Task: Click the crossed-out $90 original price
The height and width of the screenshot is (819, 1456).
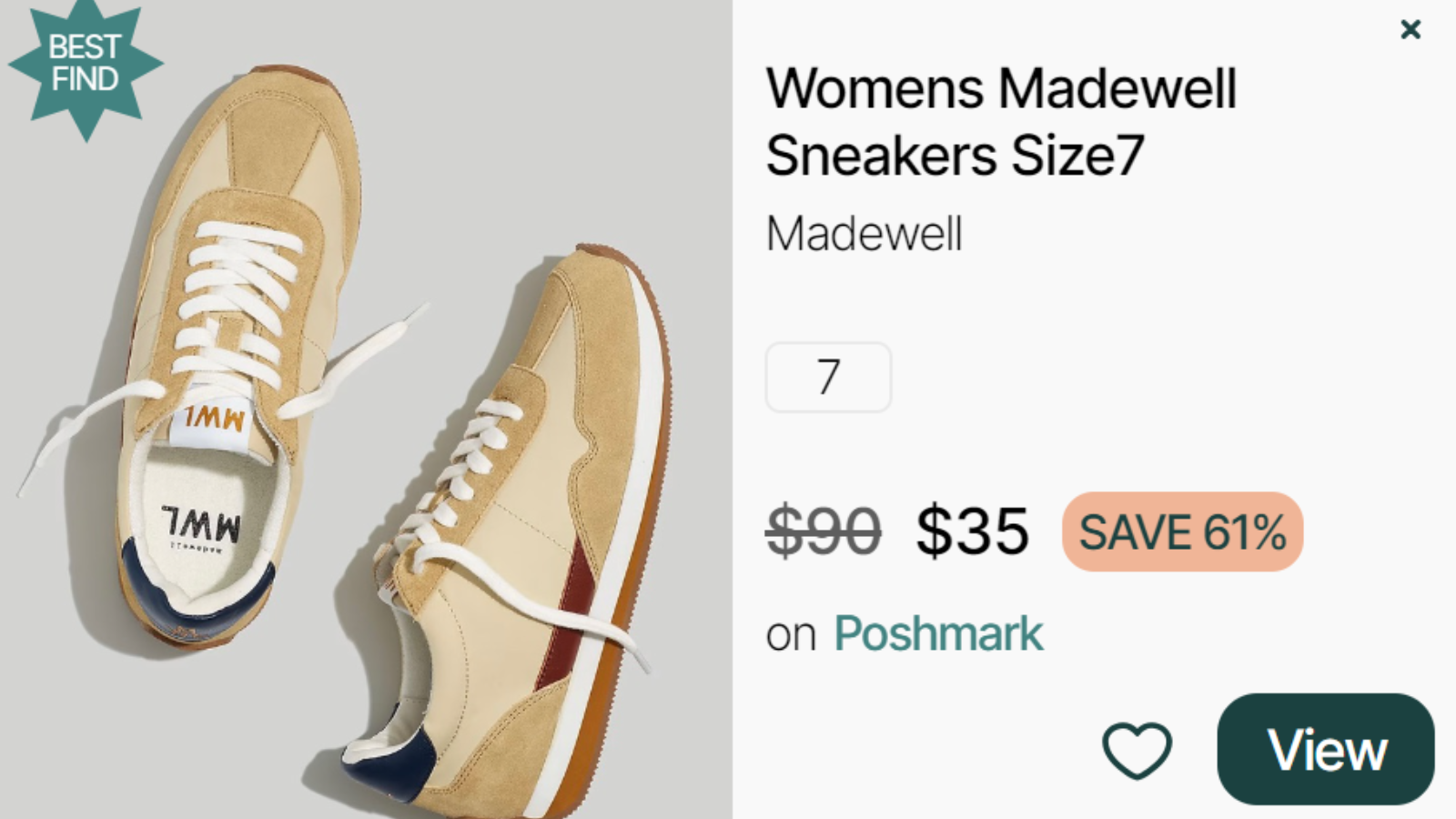Action: (824, 531)
